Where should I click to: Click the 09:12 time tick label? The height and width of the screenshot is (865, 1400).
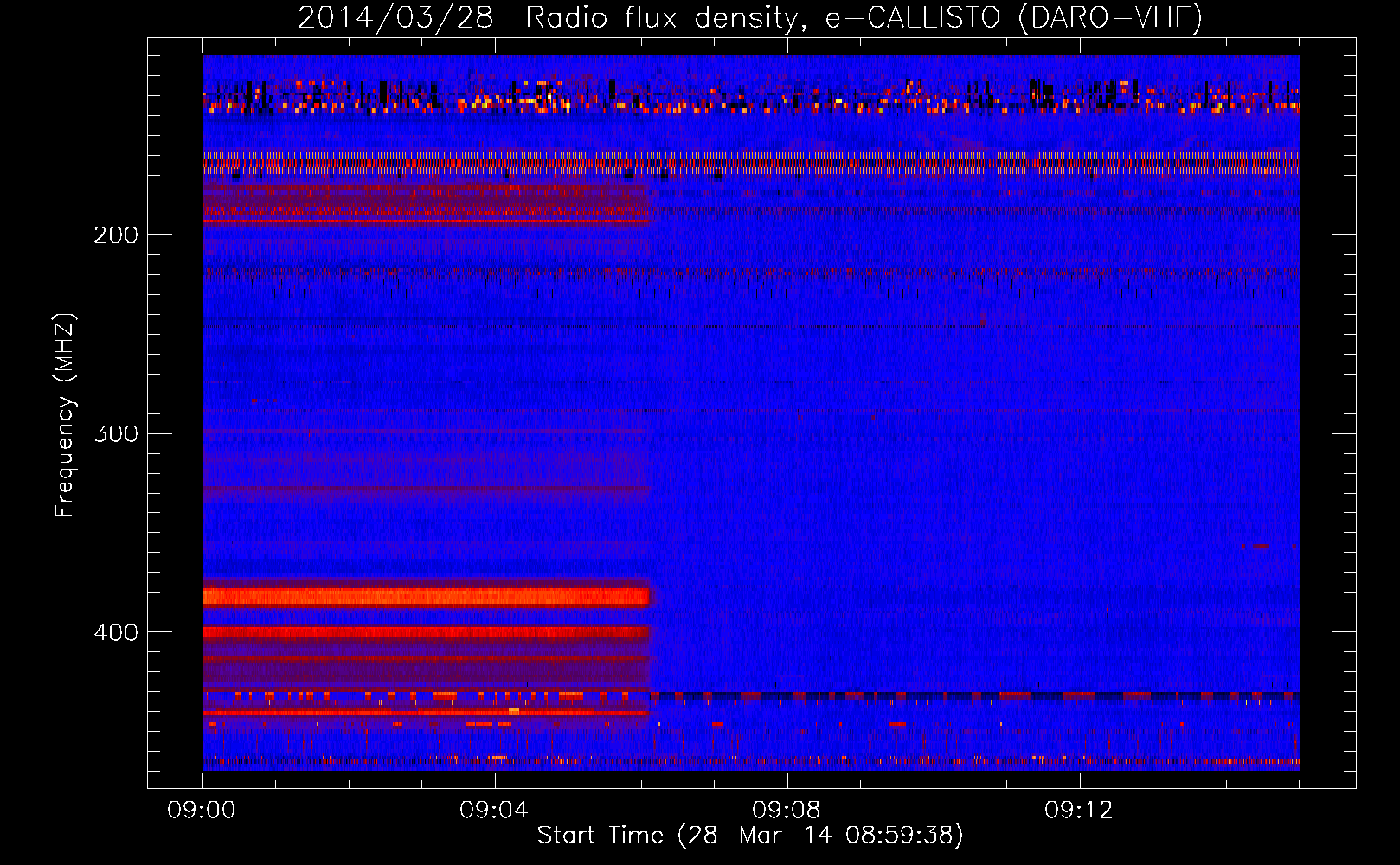click(x=1079, y=811)
